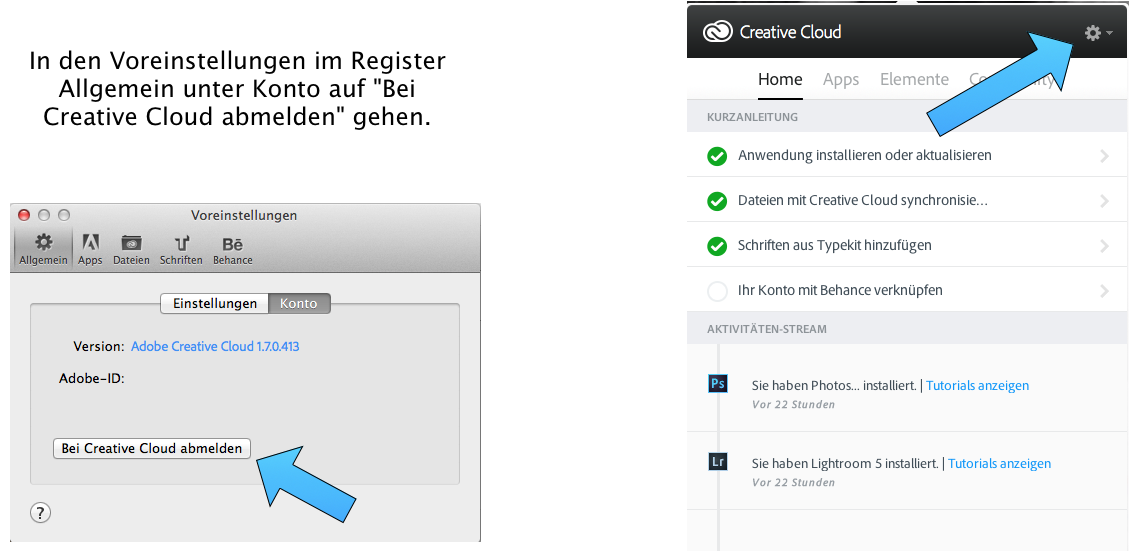Select the Einstellungen segment
Image resolution: width=1138 pixels, height=551 pixels.
click(x=215, y=303)
